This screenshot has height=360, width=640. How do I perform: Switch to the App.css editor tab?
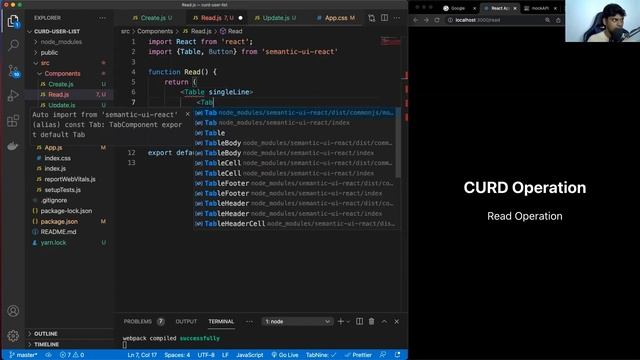336,18
